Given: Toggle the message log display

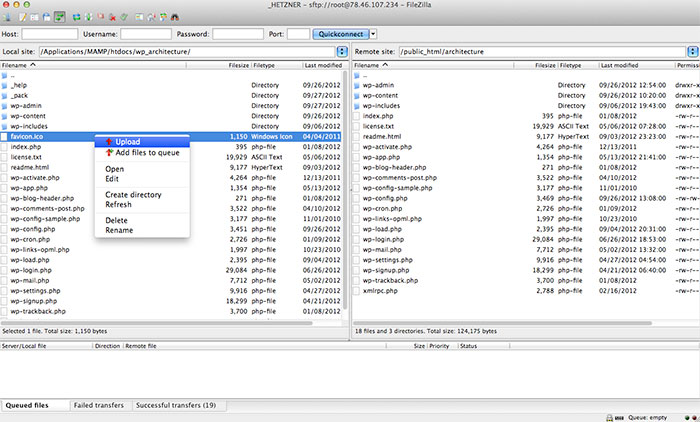Looking at the screenshot, I should pos(23,17).
